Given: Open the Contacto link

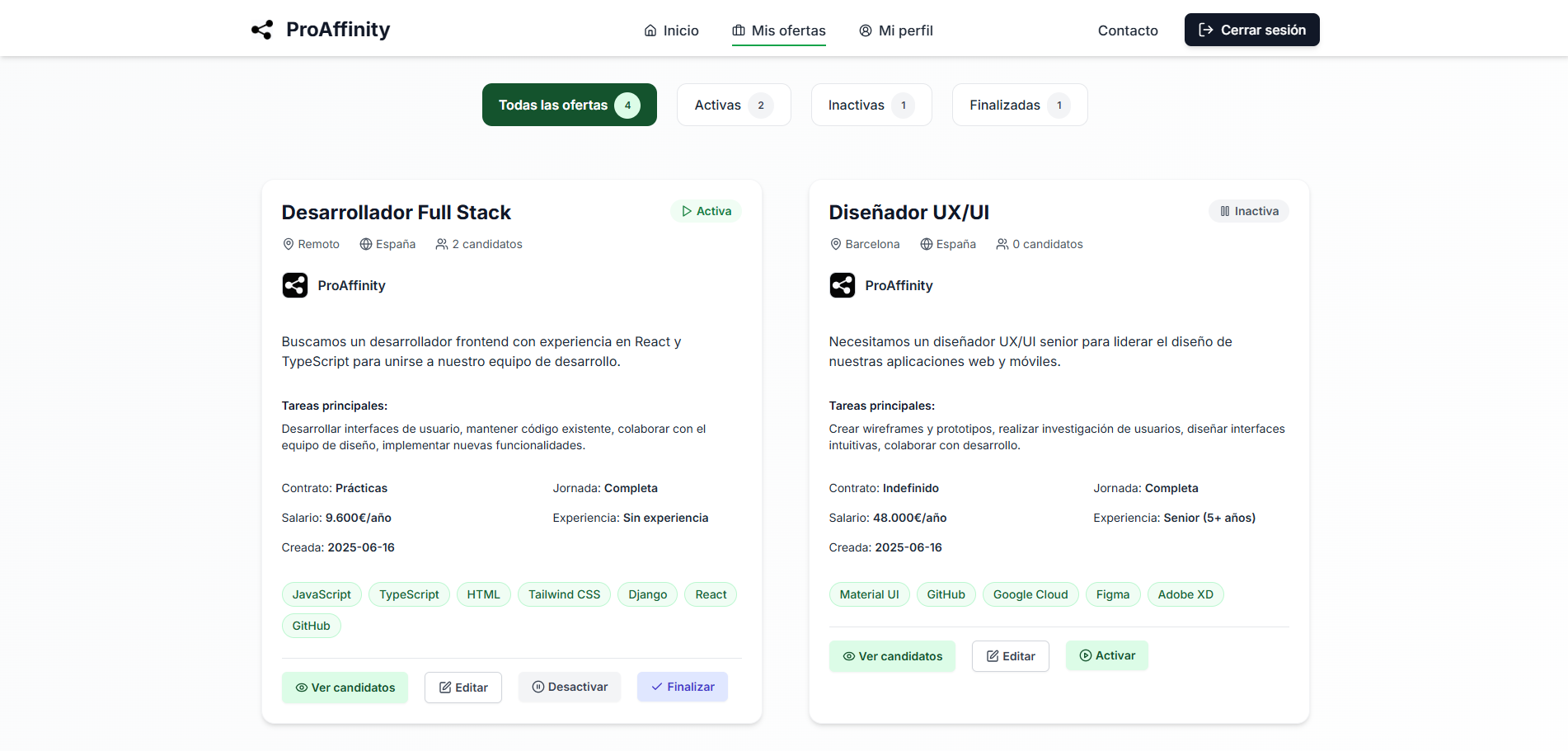Looking at the screenshot, I should click(1127, 31).
